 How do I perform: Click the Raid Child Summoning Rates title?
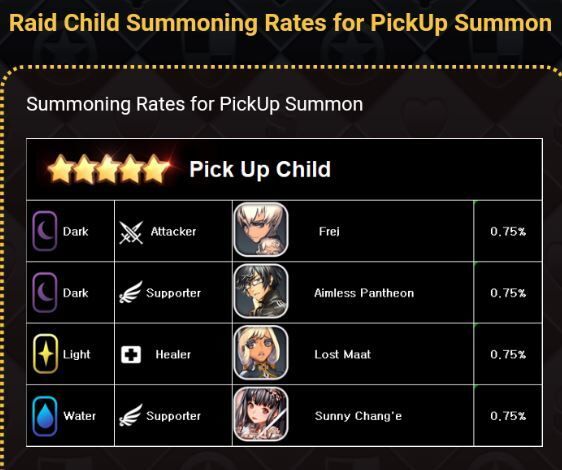(x=280, y=23)
